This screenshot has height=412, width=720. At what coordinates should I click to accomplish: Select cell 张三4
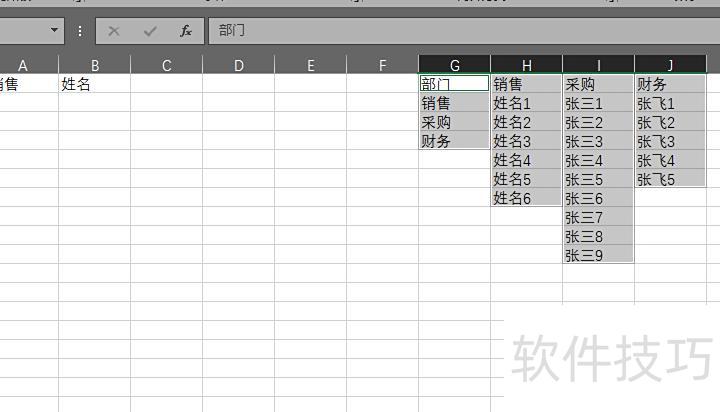pyautogui.click(x=598, y=160)
